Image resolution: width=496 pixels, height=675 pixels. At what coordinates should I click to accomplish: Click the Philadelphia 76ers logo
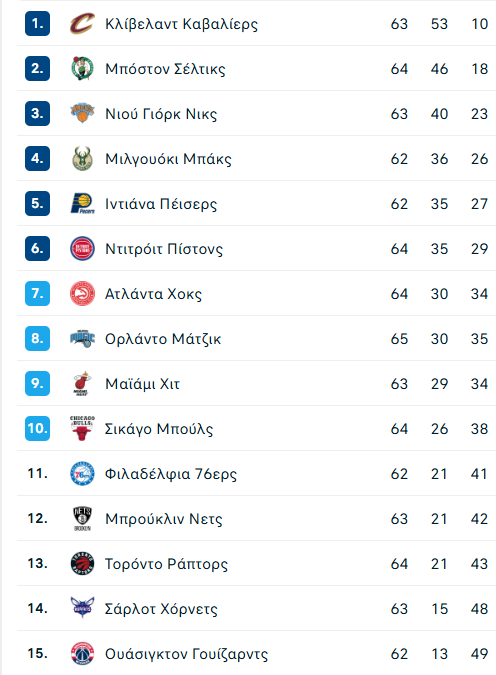point(82,474)
